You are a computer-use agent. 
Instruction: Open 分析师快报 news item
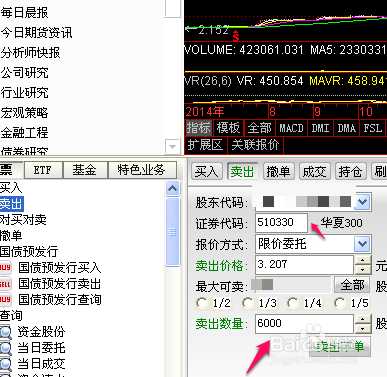pyautogui.click(x=30, y=53)
